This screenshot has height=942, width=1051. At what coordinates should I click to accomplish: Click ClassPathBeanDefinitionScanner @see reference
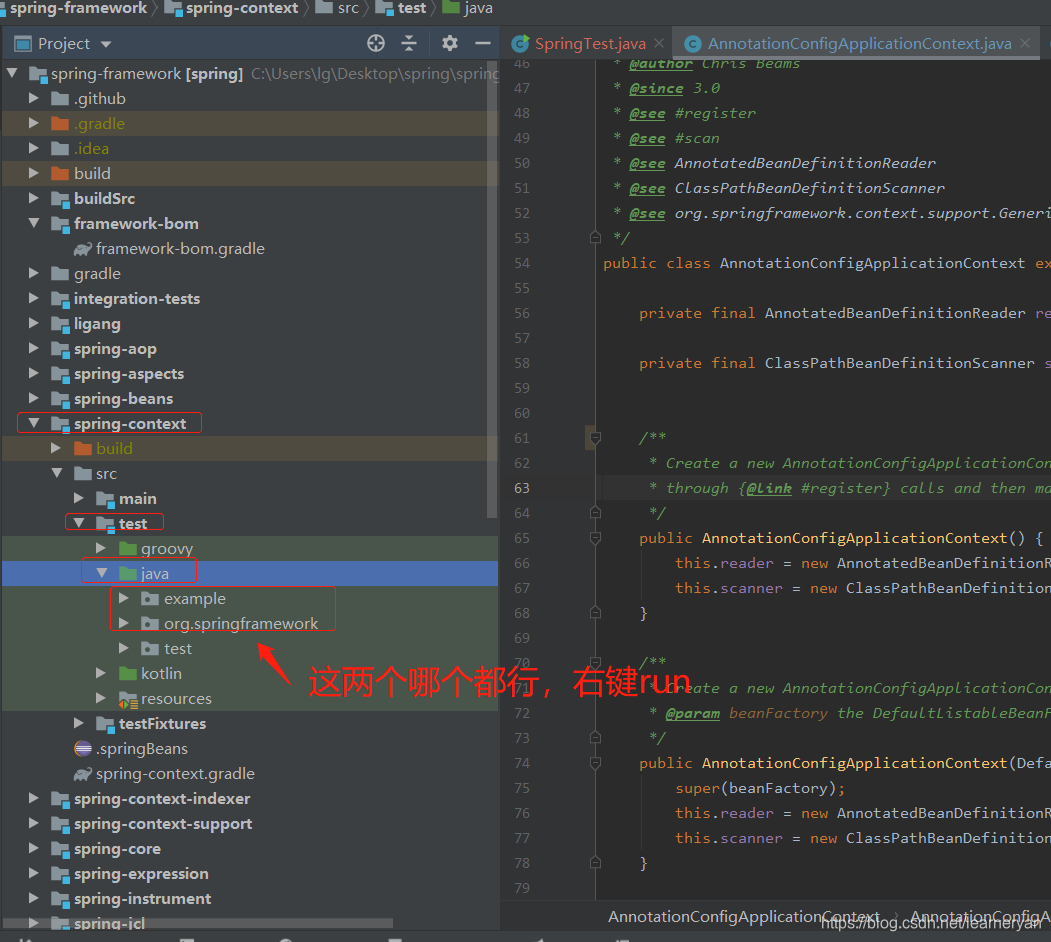point(809,188)
